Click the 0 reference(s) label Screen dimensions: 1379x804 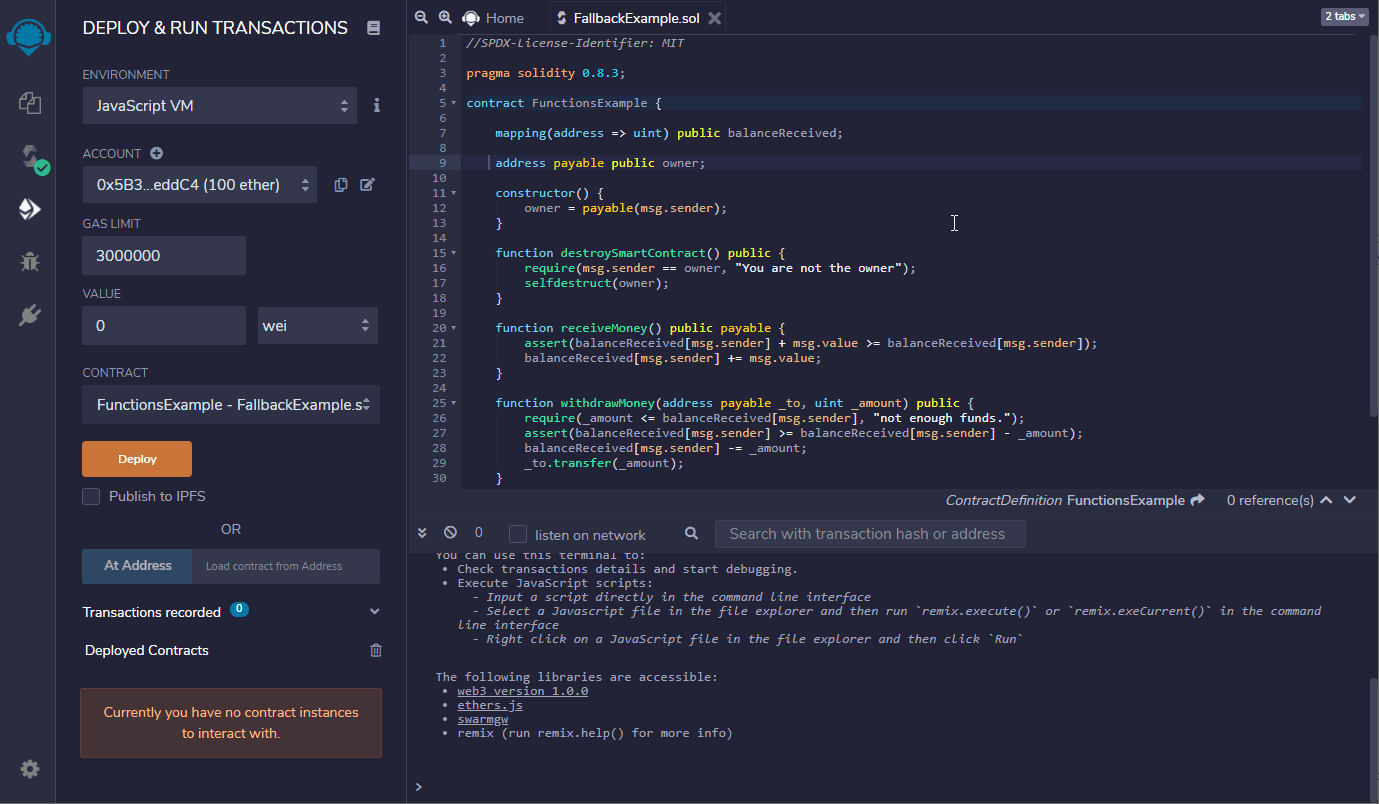coord(1270,500)
